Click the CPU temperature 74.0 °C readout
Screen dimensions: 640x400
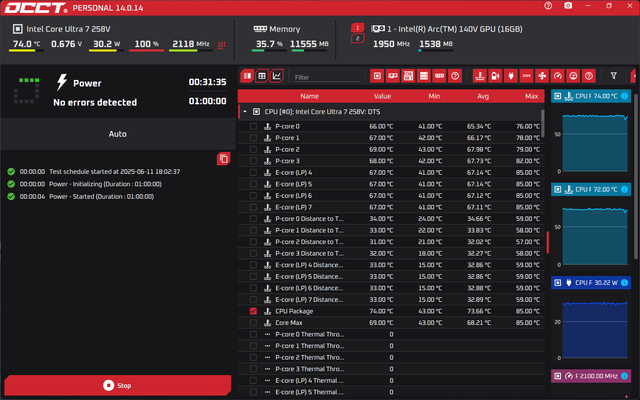click(x=27, y=44)
